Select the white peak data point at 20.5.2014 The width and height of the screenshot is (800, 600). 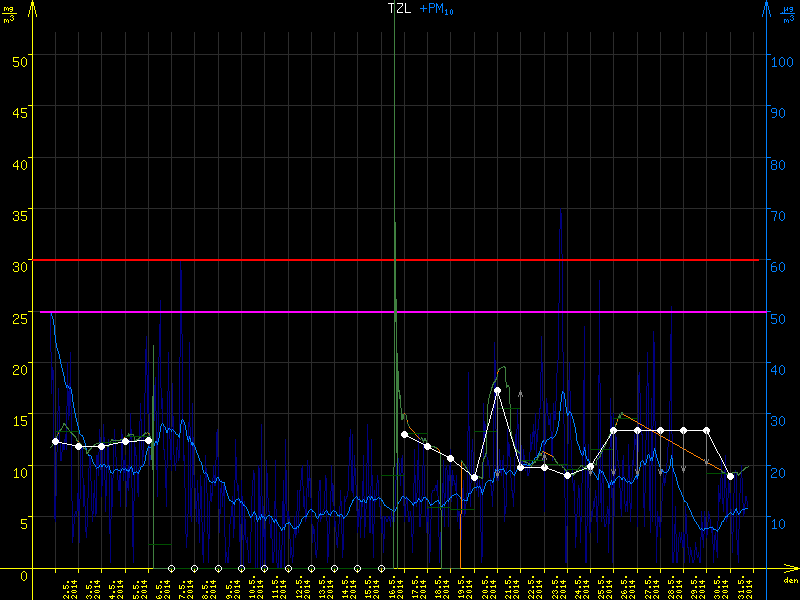click(x=497, y=391)
